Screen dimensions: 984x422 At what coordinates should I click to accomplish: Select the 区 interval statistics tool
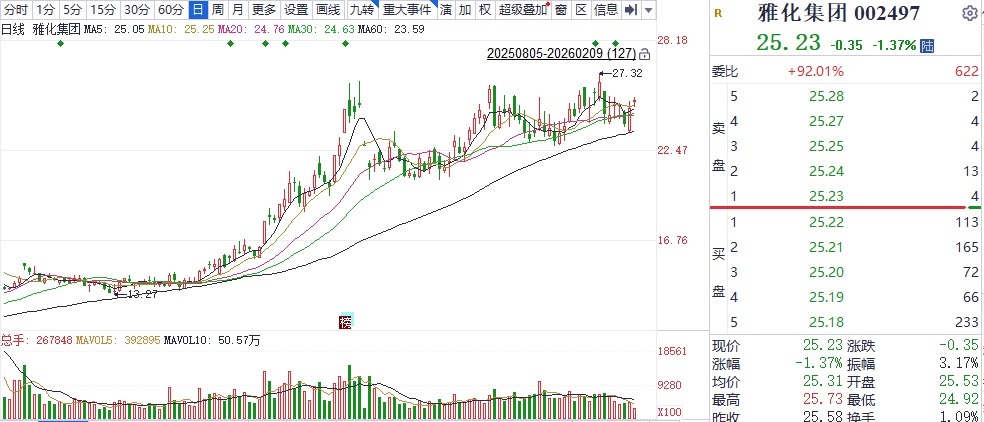[580, 10]
